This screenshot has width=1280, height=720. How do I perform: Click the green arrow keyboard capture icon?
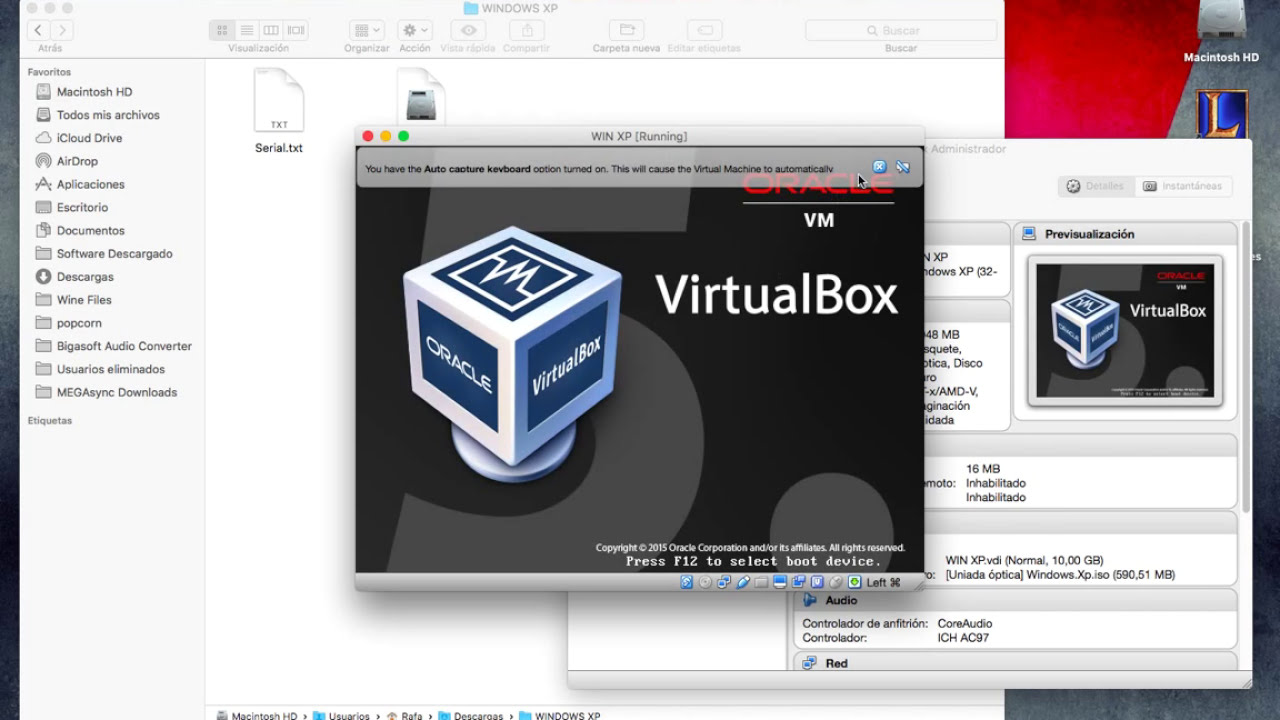[855, 582]
